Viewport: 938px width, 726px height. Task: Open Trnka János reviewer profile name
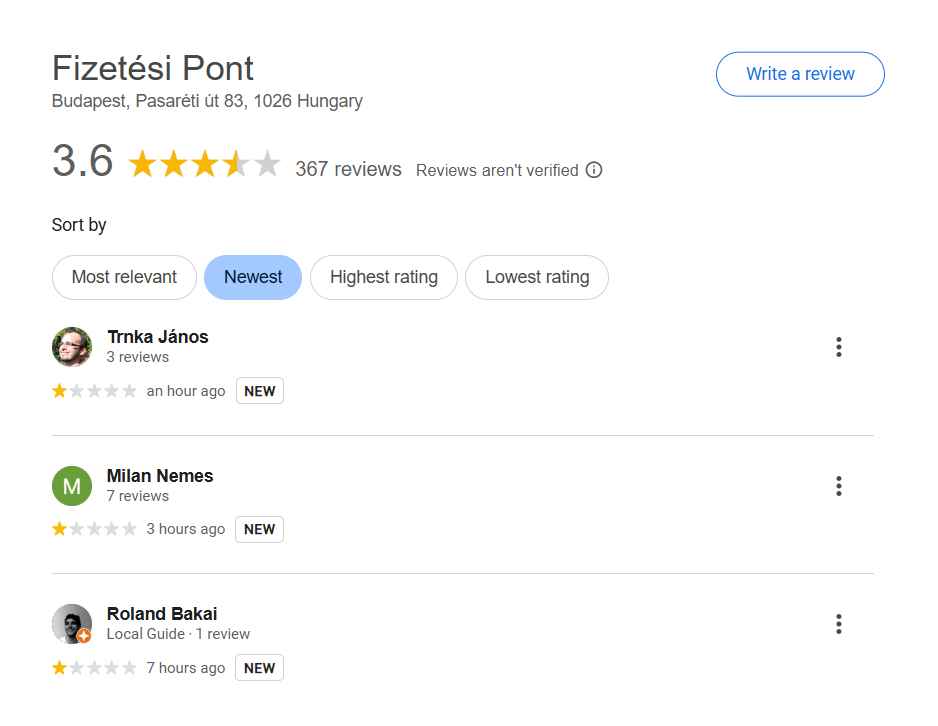tap(158, 336)
